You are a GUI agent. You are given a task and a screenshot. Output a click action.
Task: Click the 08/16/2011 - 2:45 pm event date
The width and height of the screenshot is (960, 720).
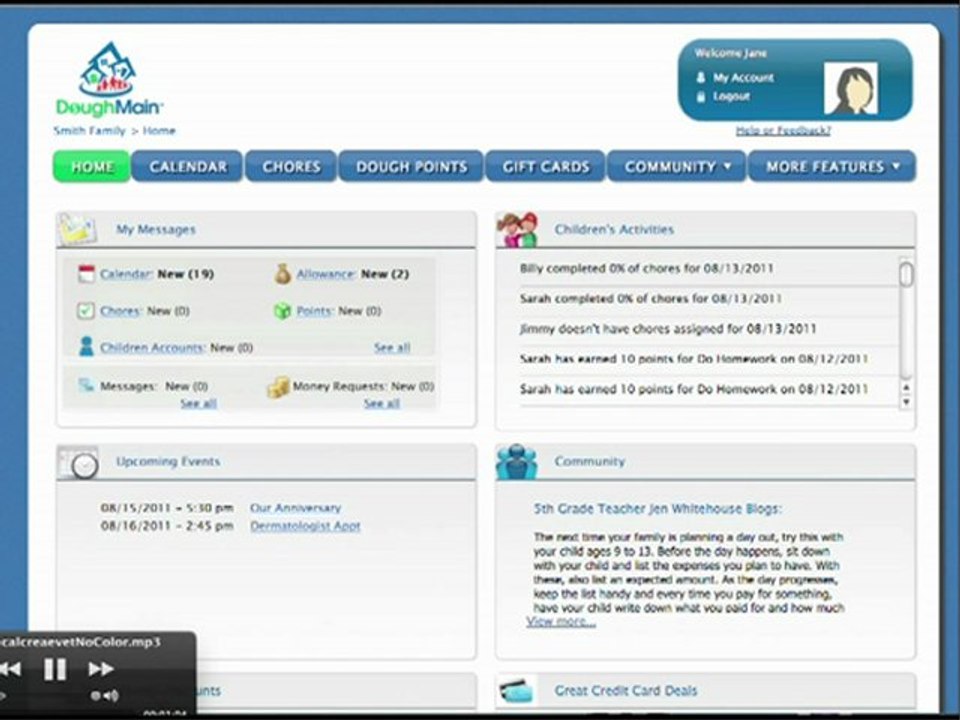pyautogui.click(x=167, y=526)
